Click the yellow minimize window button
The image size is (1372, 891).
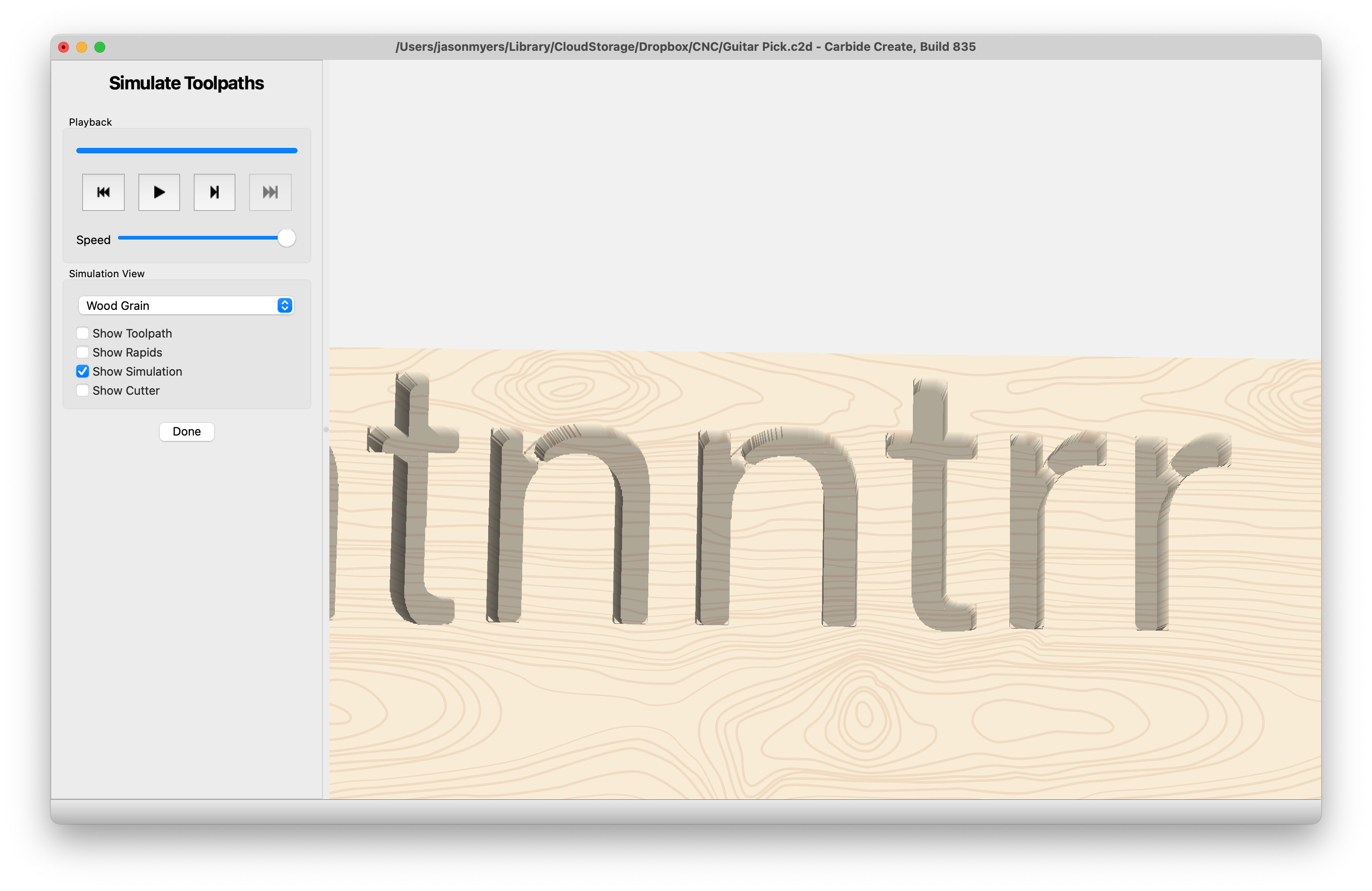click(x=82, y=47)
